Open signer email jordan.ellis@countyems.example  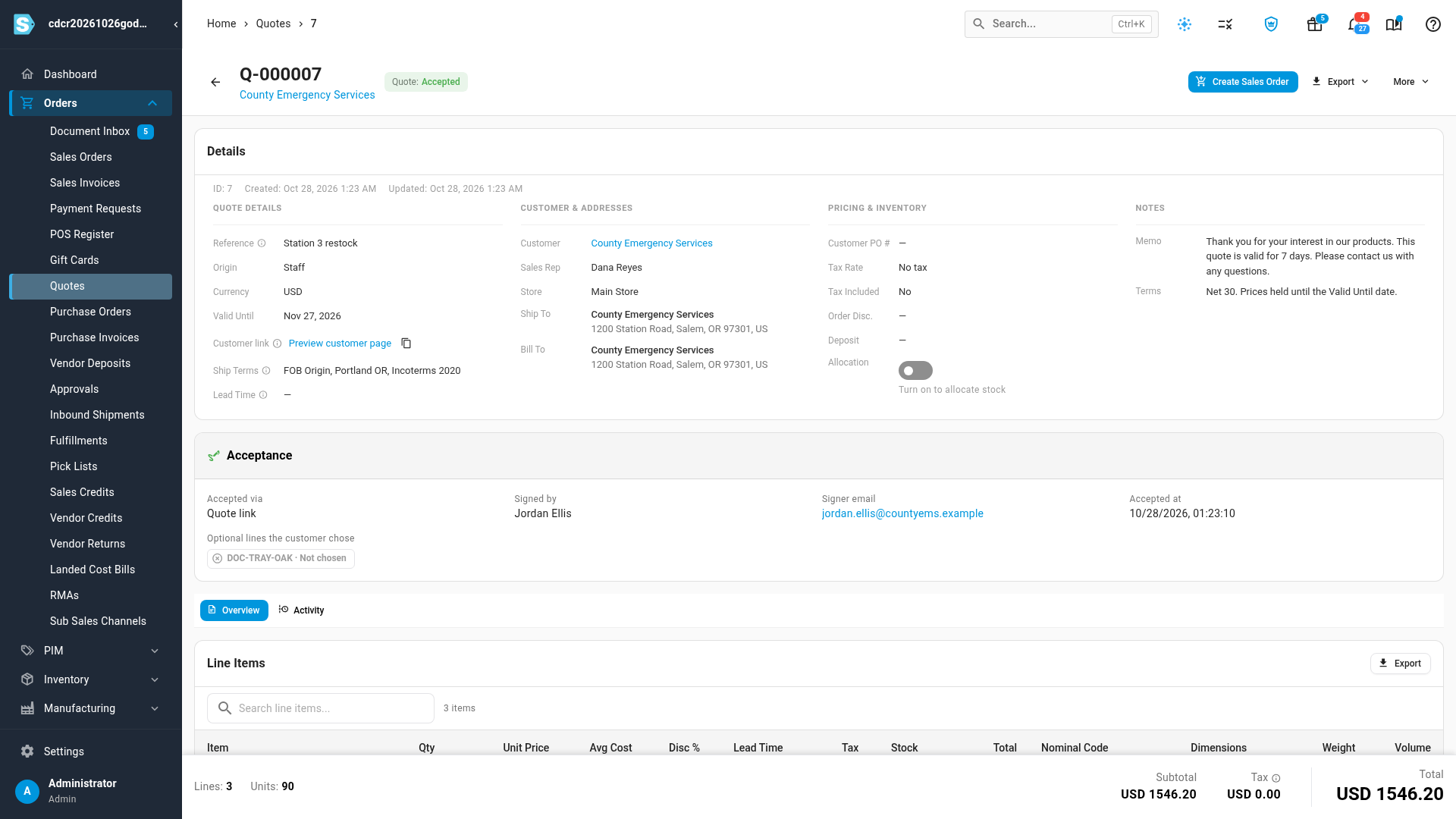tap(902, 513)
